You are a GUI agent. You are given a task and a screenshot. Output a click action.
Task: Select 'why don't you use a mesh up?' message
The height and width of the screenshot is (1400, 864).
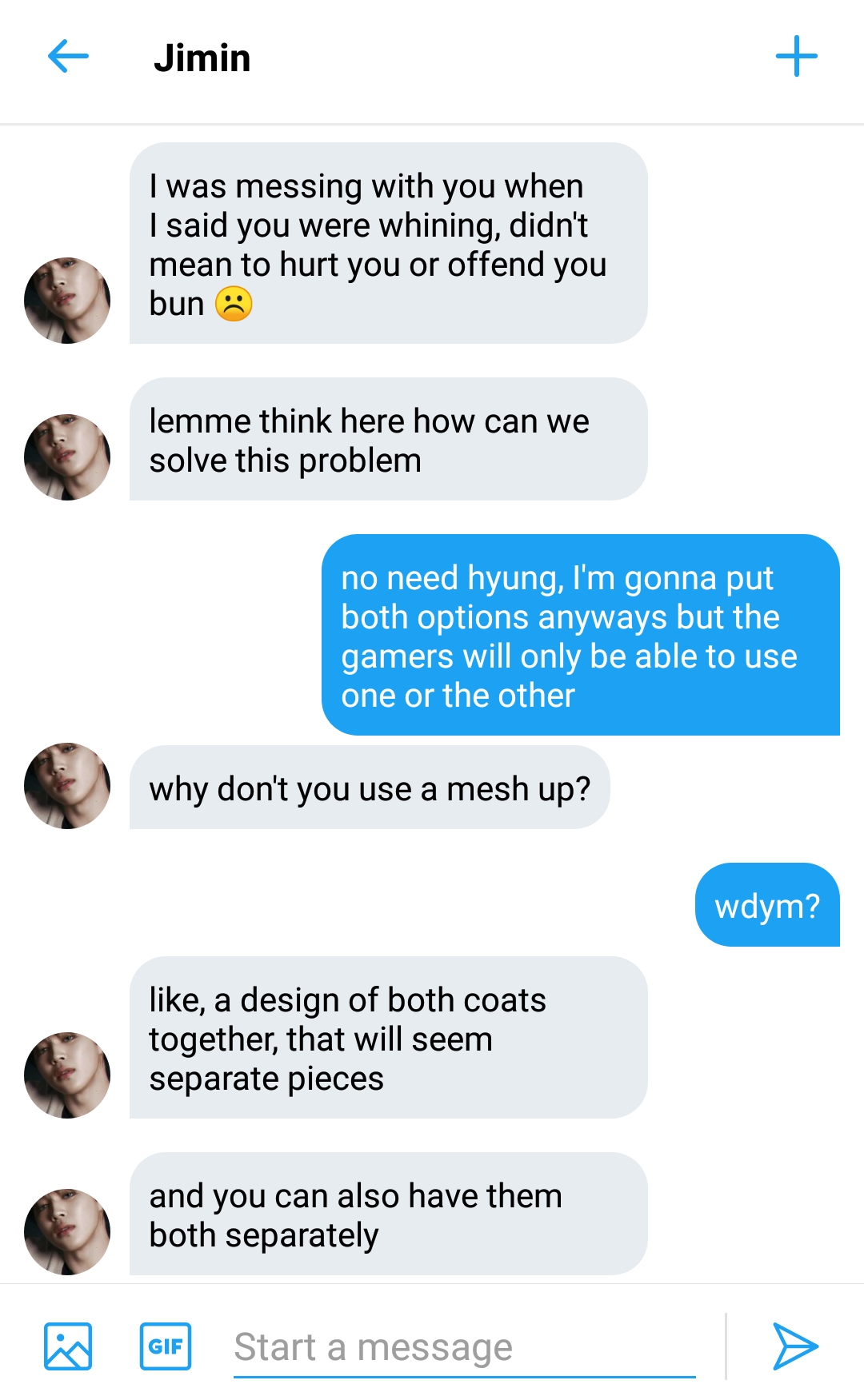370,788
